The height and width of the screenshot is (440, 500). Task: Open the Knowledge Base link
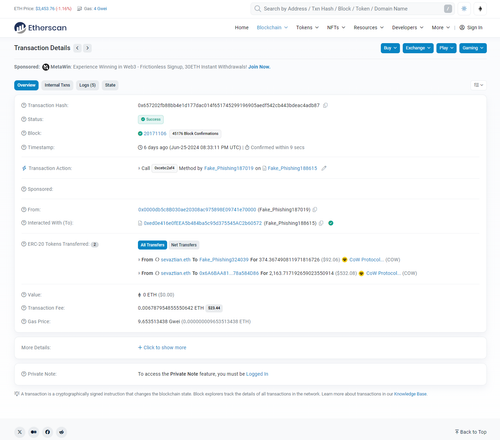point(410,394)
